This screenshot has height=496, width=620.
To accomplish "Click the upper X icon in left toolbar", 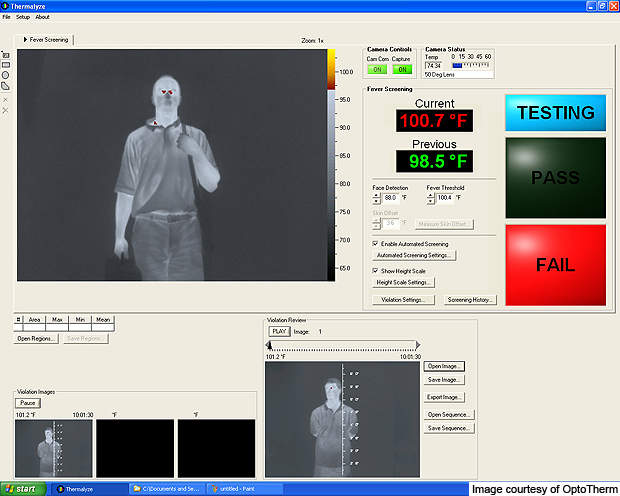I will 6,99.
